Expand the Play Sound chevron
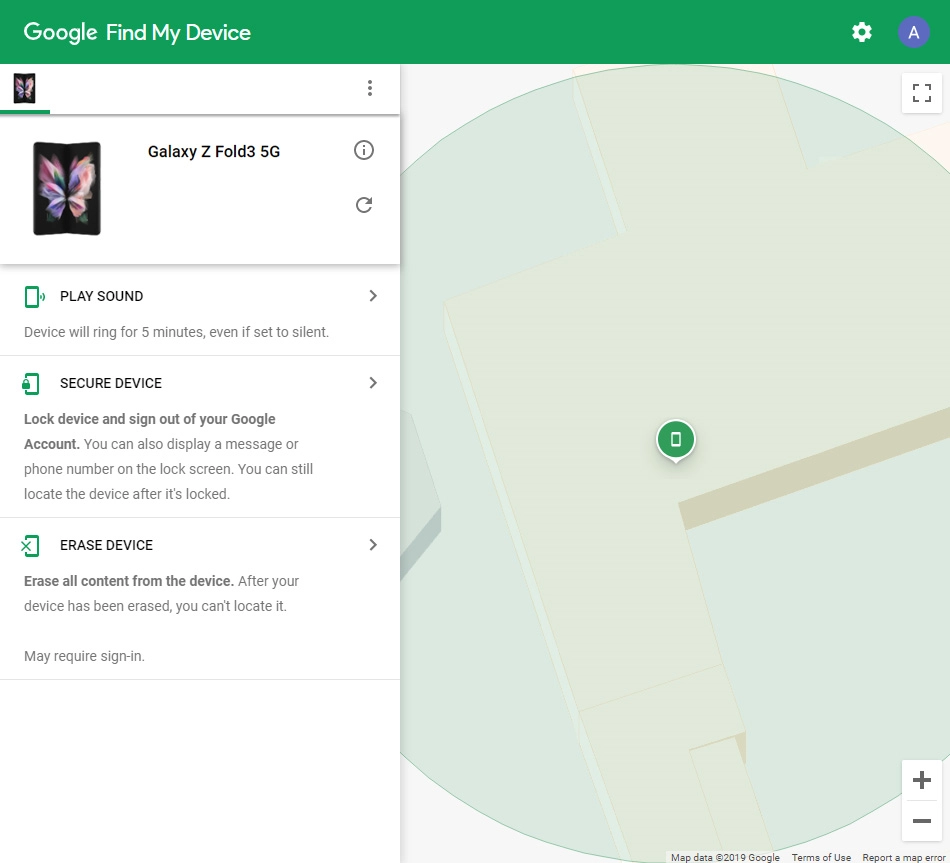 click(x=373, y=296)
